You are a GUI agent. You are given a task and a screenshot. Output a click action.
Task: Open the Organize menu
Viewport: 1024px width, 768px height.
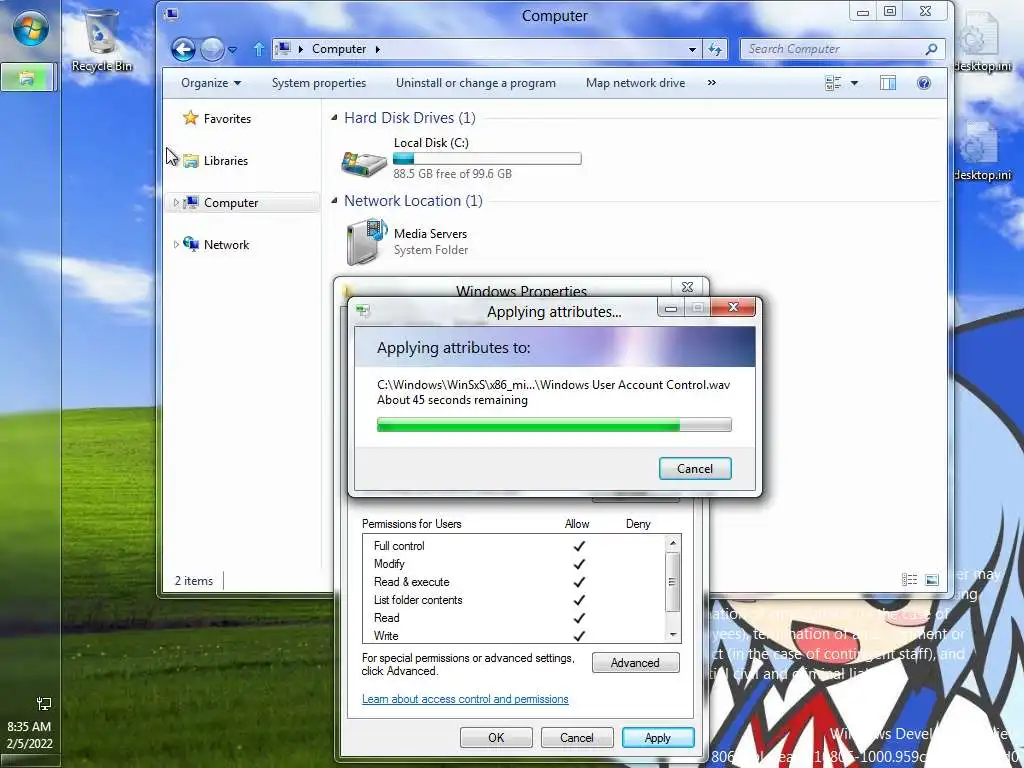click(211, 83)
